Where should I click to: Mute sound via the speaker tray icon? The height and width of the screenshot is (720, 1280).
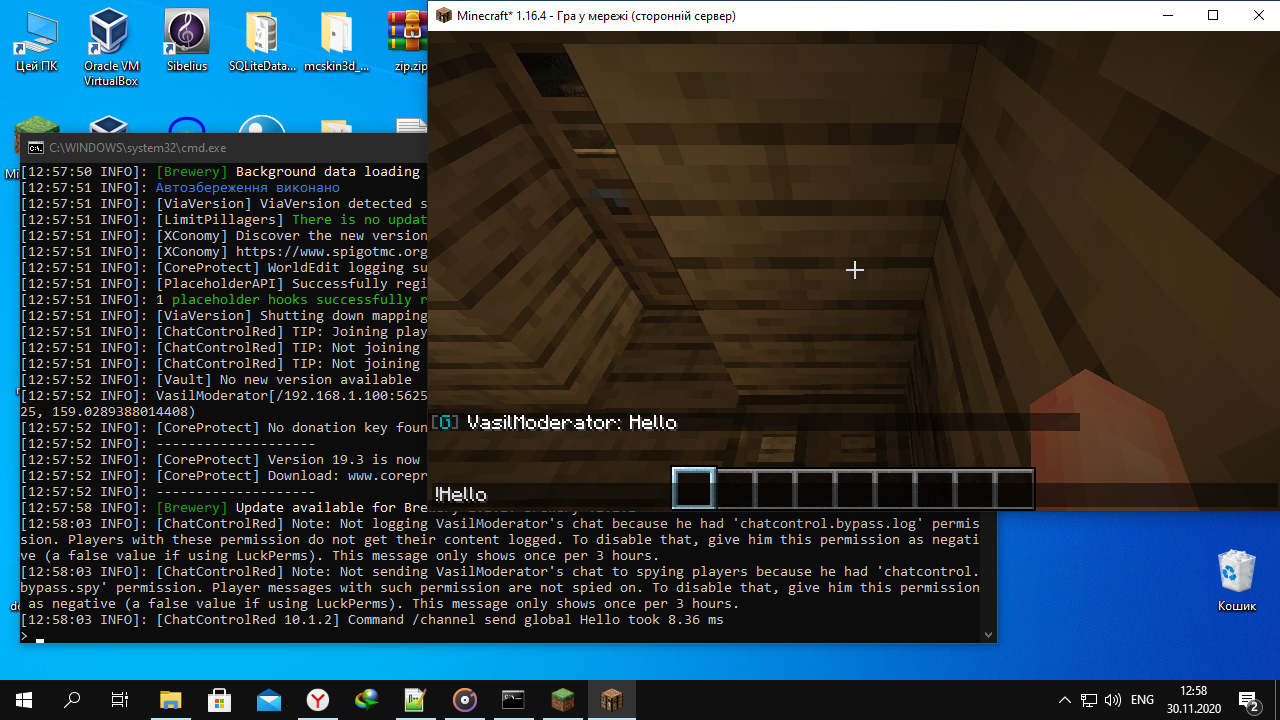[1113, 700]
